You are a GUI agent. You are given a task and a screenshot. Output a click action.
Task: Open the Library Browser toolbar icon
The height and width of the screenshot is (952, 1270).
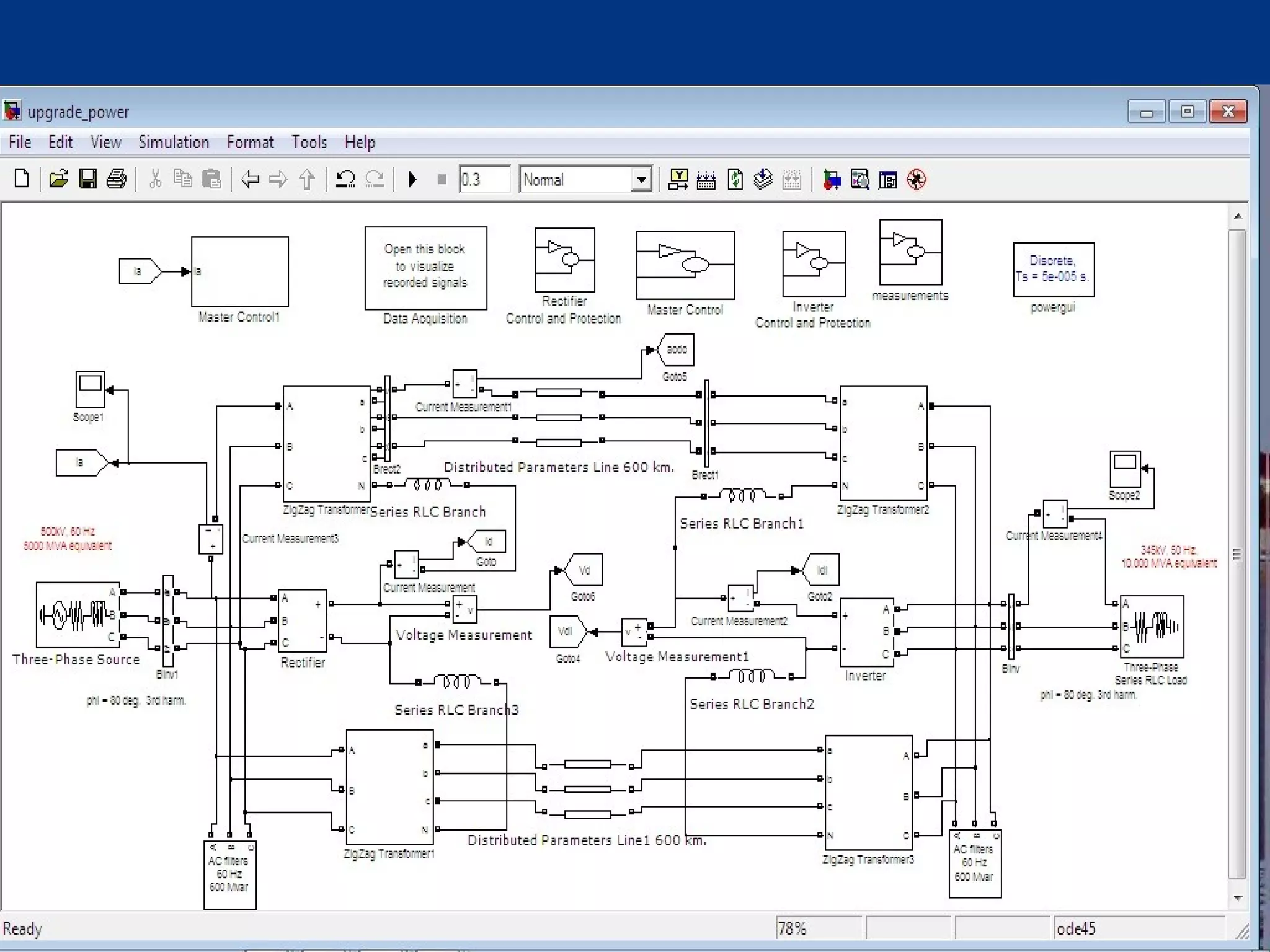(x=831, y=180)
